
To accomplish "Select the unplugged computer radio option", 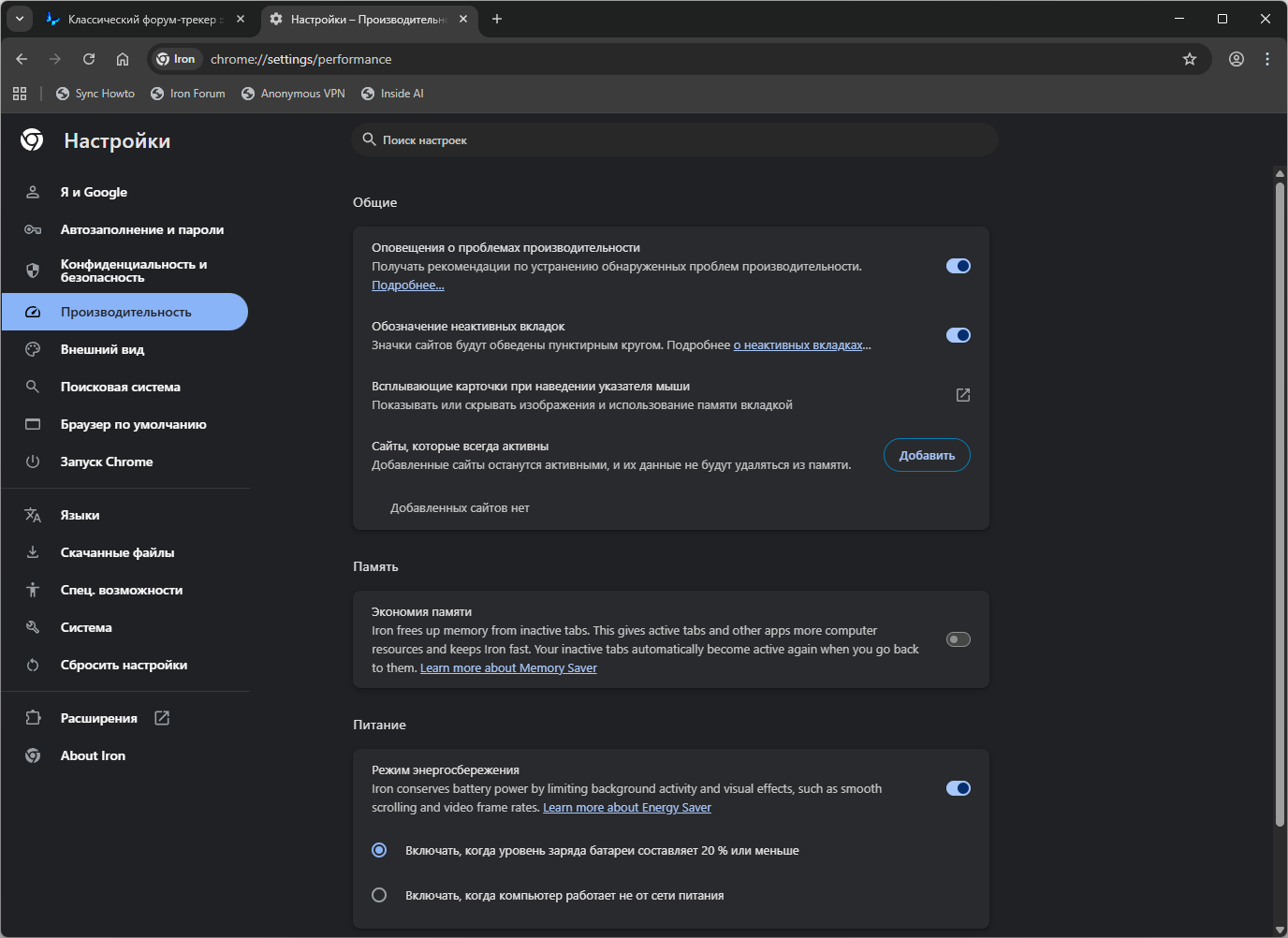I will pos(379,895).
